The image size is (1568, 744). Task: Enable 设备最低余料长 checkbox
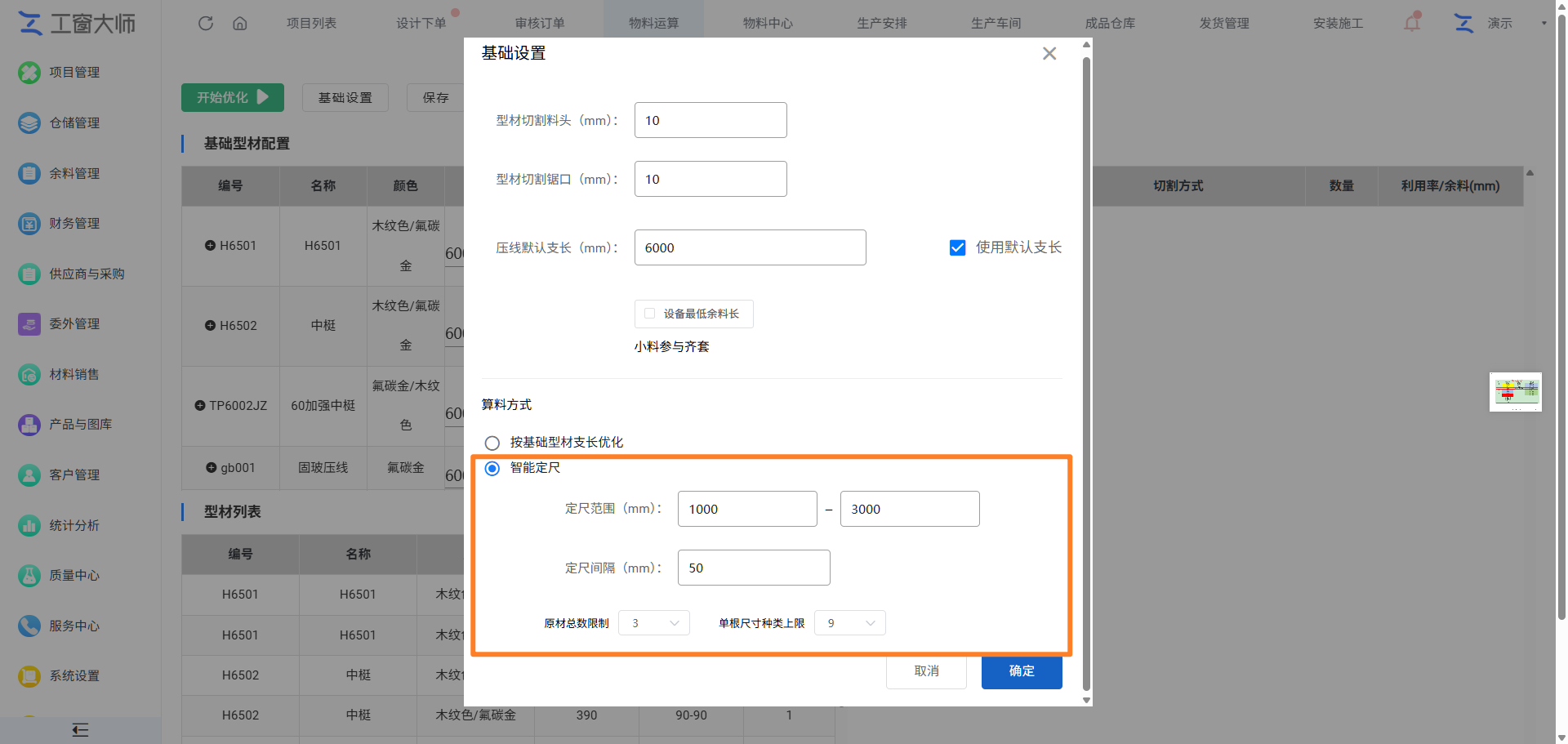tap(650, 314)
